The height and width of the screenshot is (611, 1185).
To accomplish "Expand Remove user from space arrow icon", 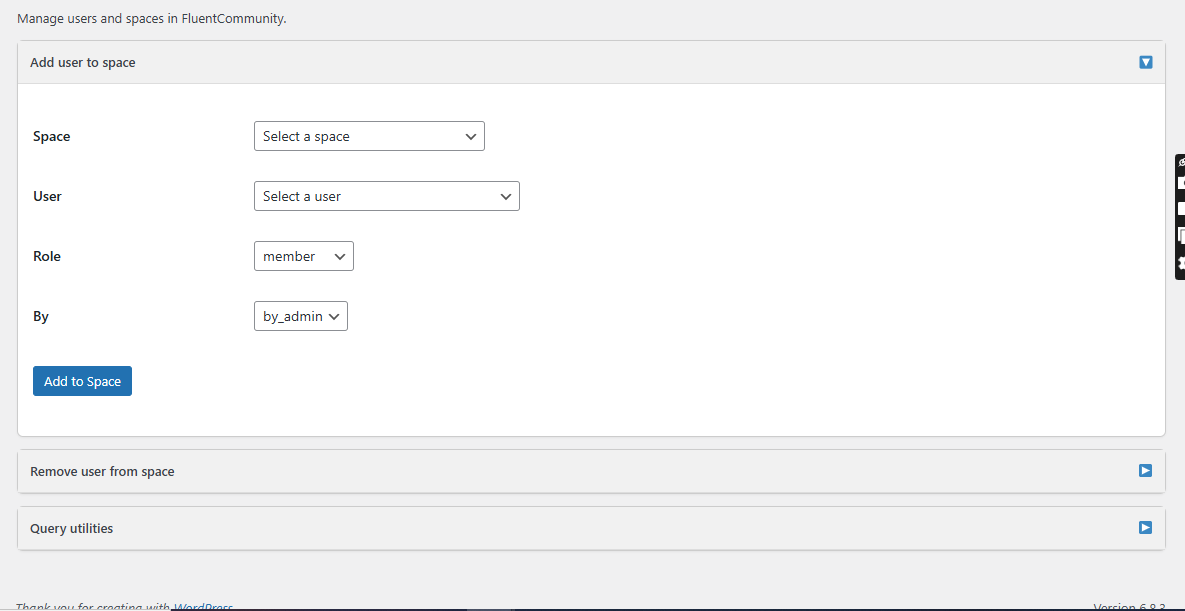I will [1146, 470].
